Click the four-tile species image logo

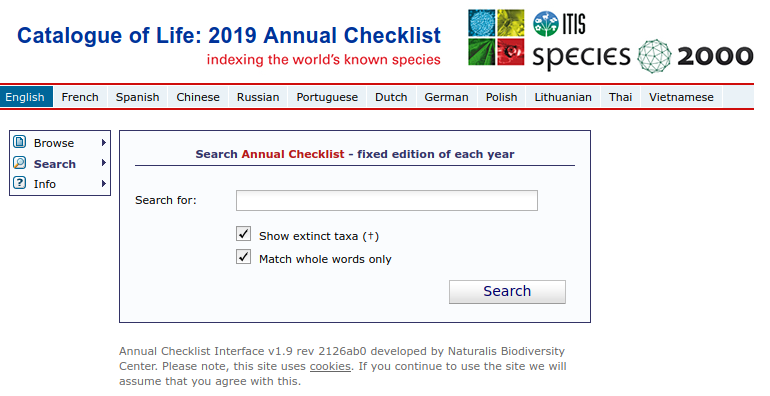pyautogui.click(x=496, y=37)
